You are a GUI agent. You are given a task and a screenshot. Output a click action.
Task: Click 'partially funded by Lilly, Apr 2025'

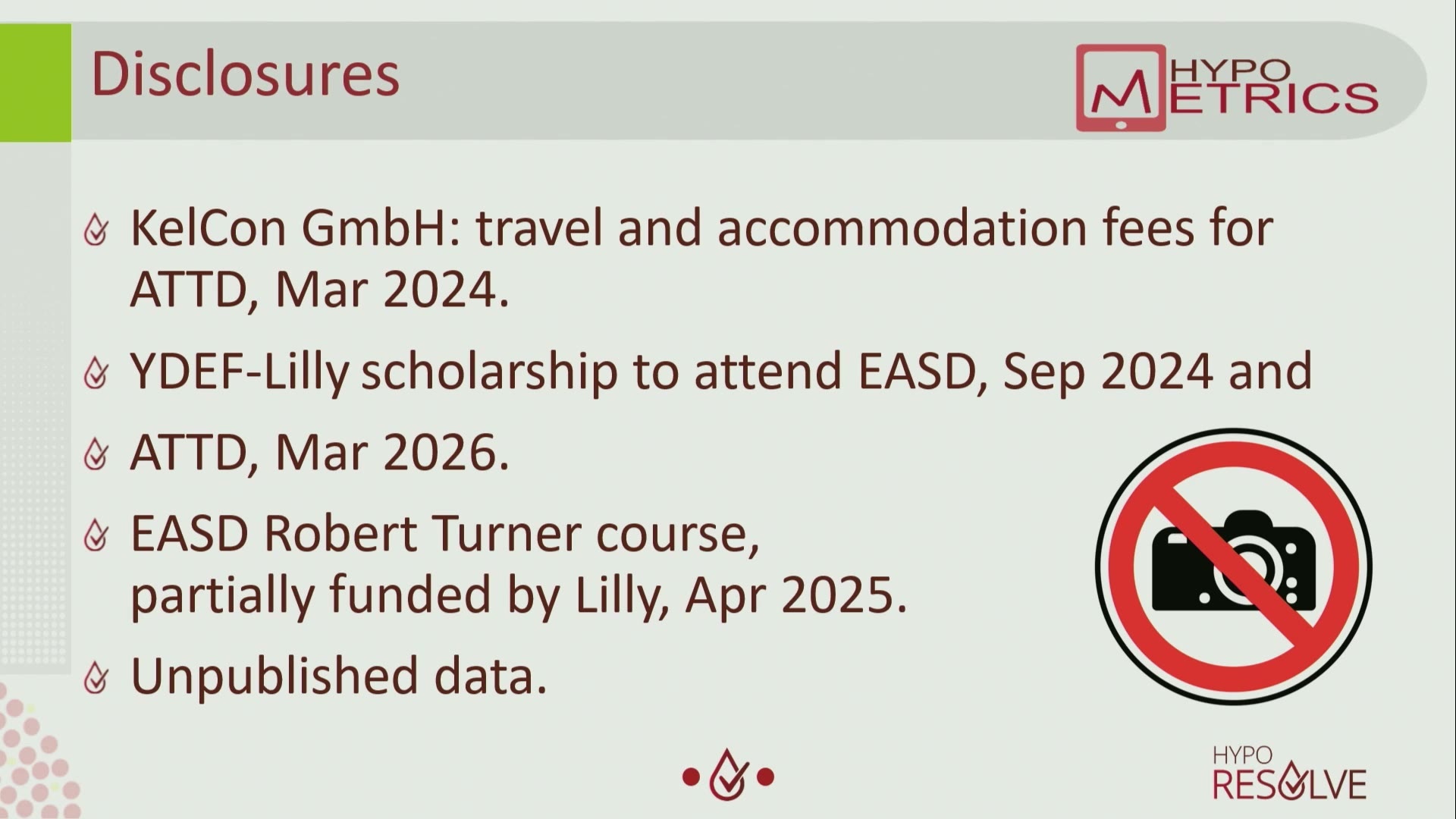click(519, 595)
